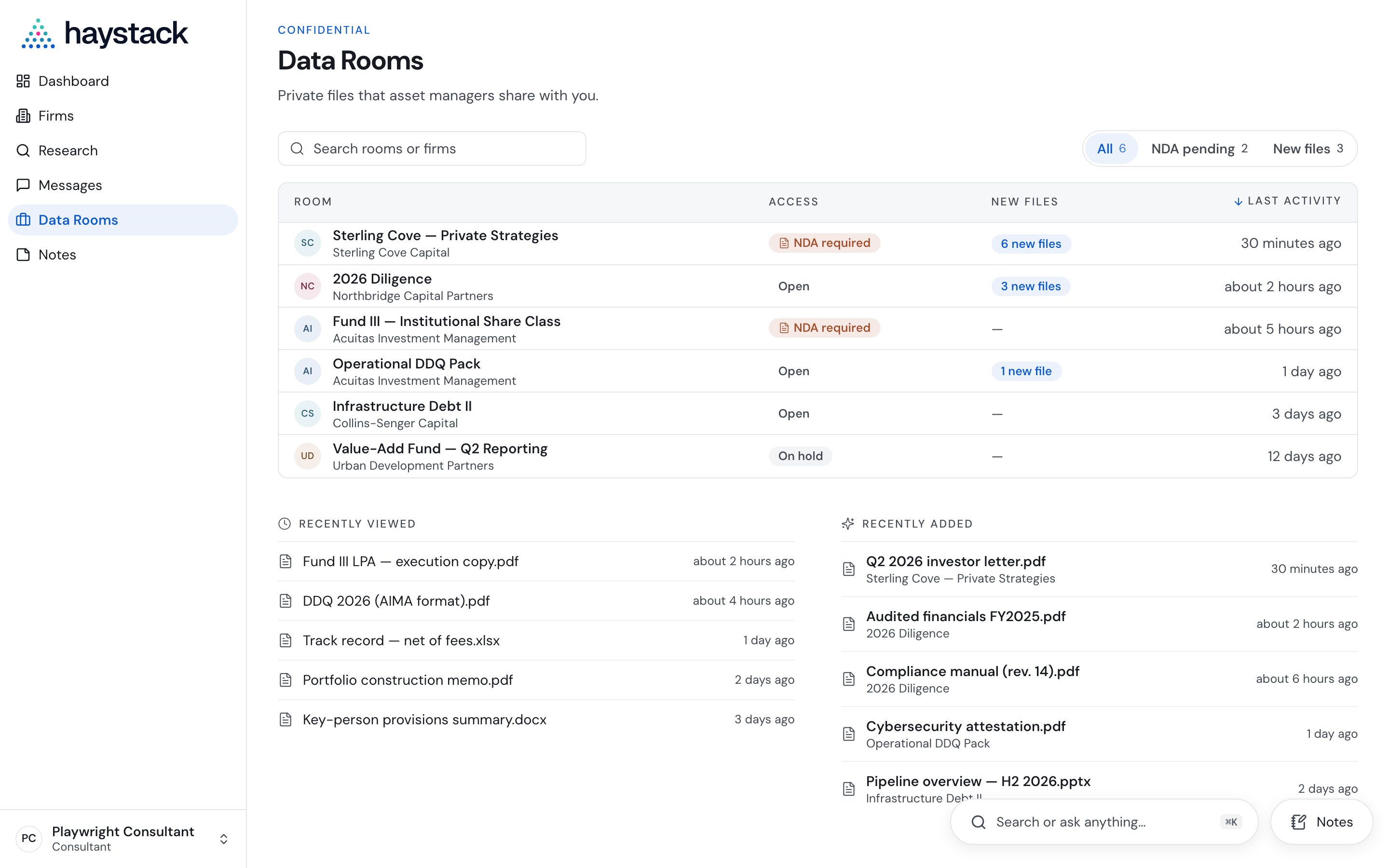Open Compliance manual (rev. 14).pdf
The width and height of the screenshot is (1389, 868).
(972, 672)
